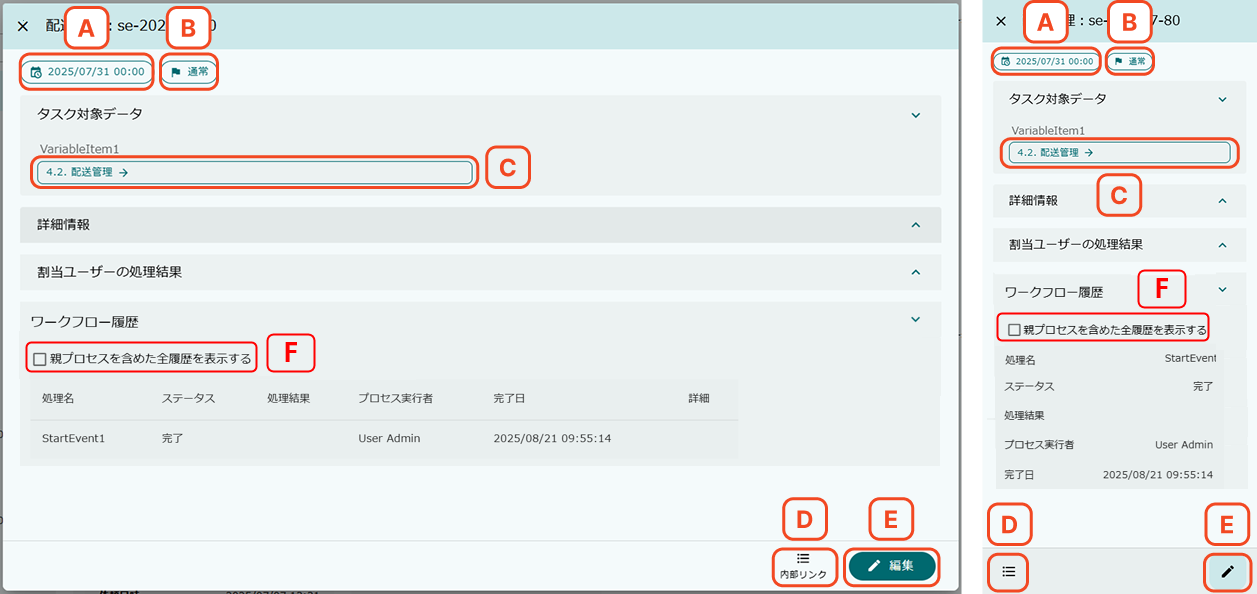
Task: Select the StartEvent1 cell in history table
Action: [x=74, y=438]
